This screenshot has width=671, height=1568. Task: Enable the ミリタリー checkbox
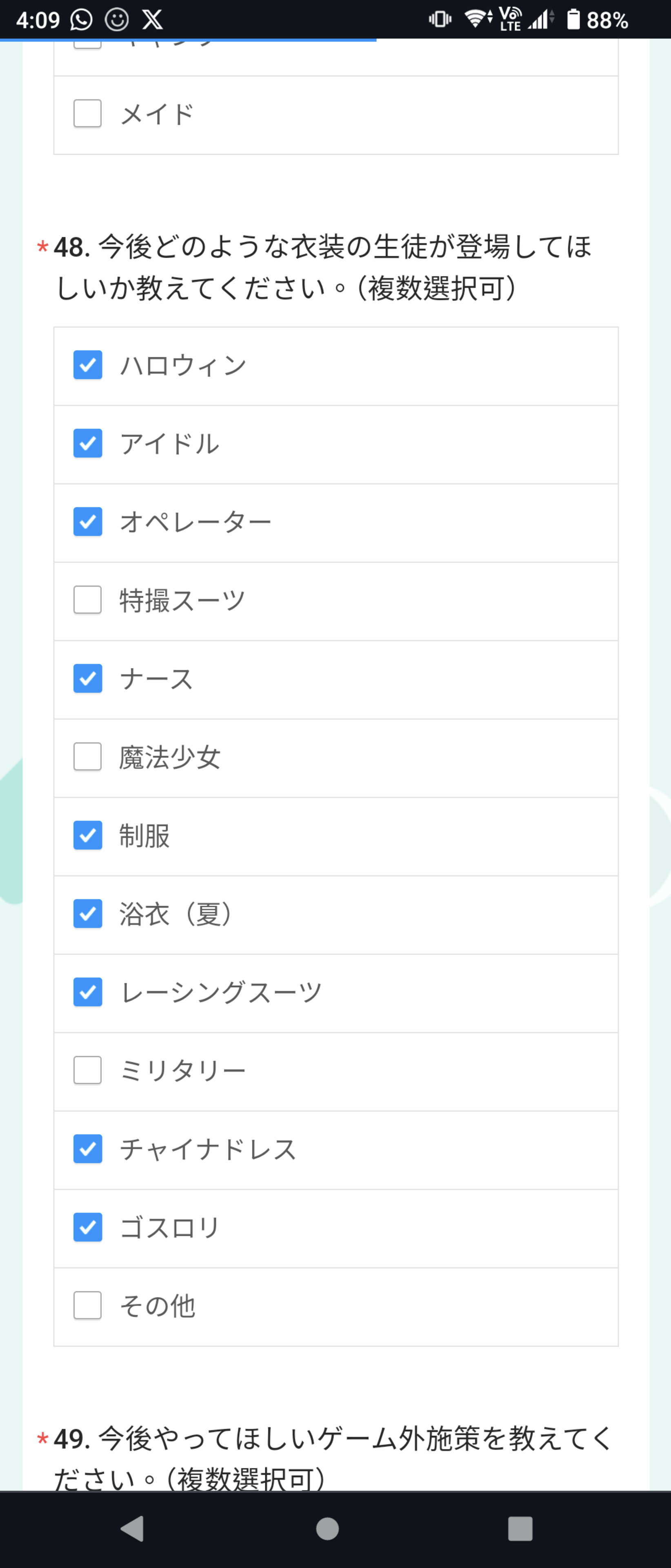click(88, 1071)
